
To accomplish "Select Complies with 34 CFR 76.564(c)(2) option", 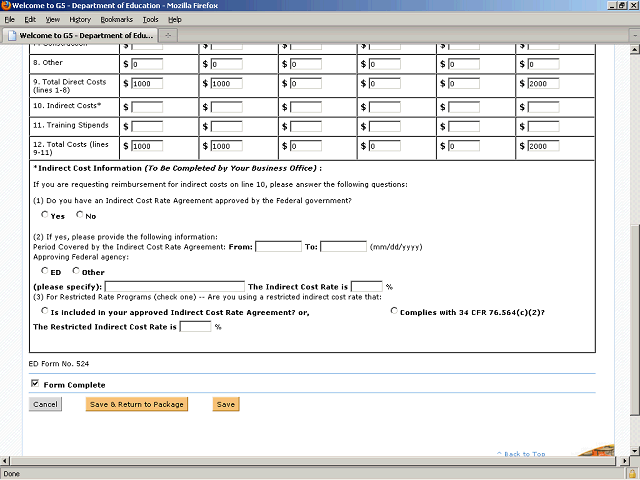I will pyautogui.click(x=394, y=311).
